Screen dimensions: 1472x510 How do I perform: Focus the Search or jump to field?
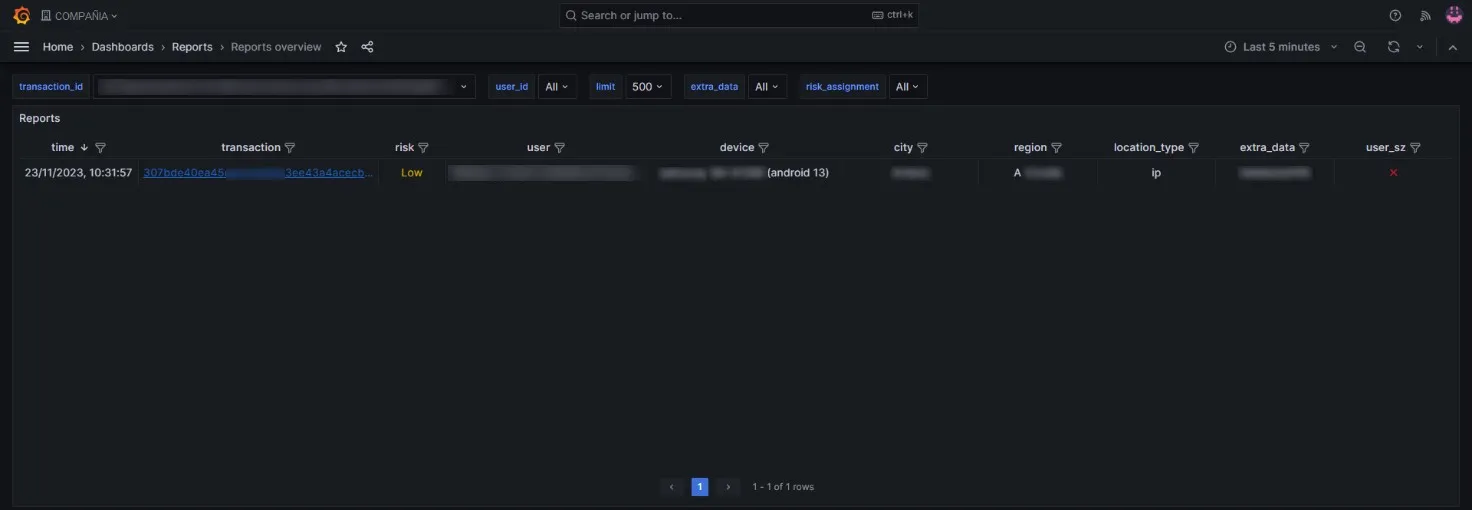point(739,16)
